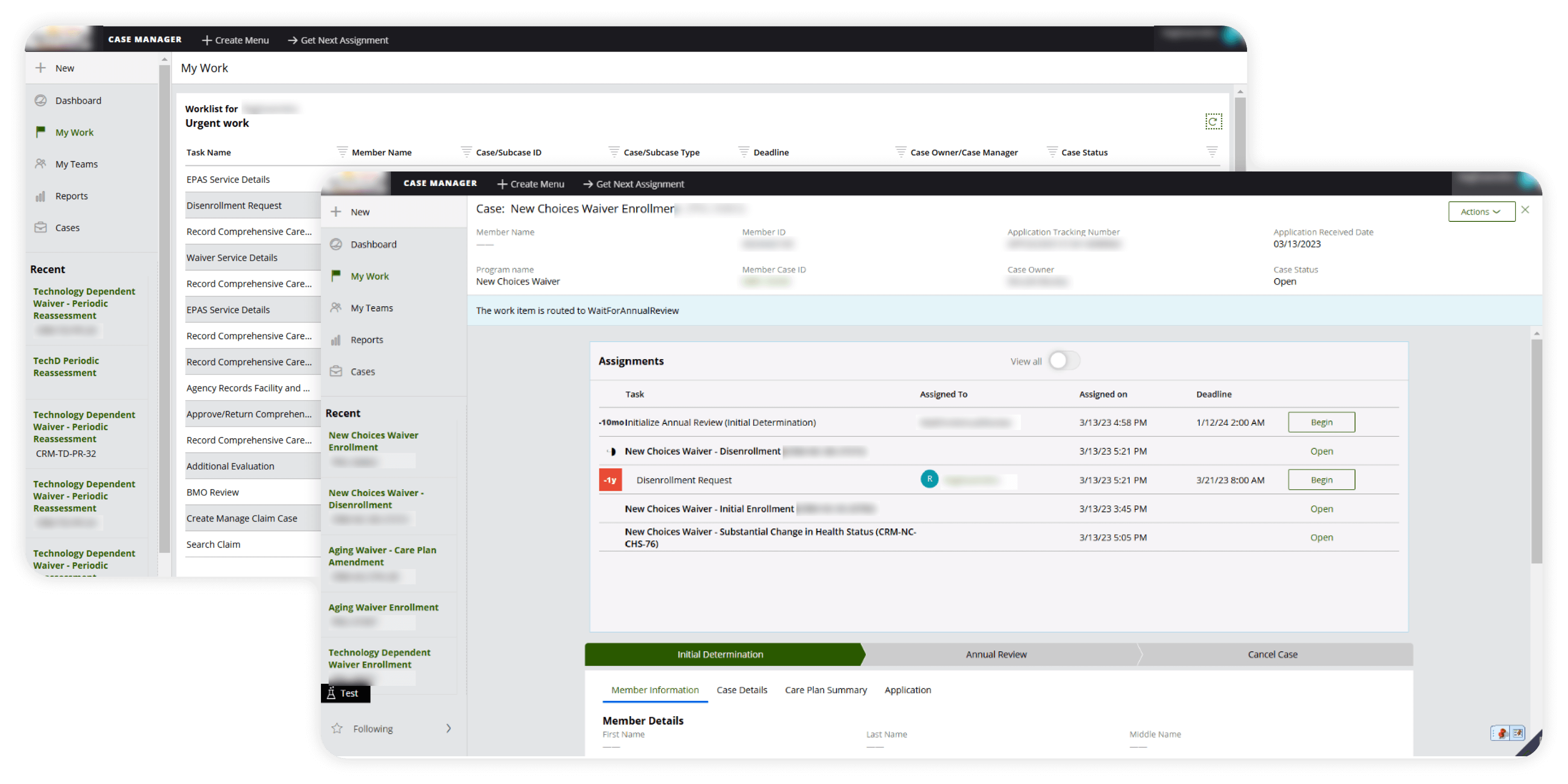The image size is (1568, 784).
Task: Click the Deadline column filter icon
Action: click(900, 151)
